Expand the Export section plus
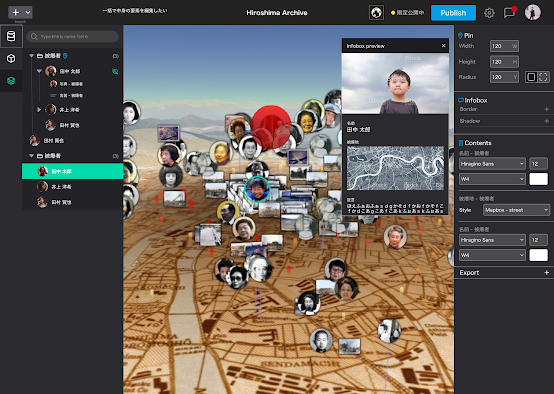This screenshot has height=394, width=554. [546, 272]
